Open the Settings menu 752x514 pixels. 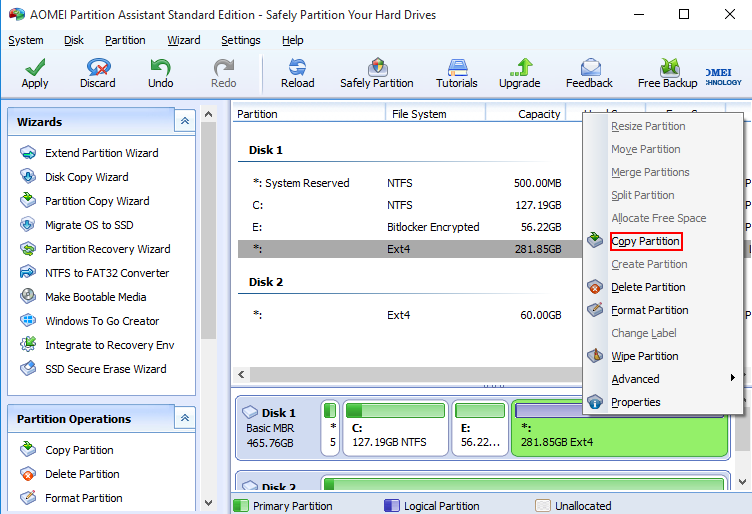[x=241, y=40]
